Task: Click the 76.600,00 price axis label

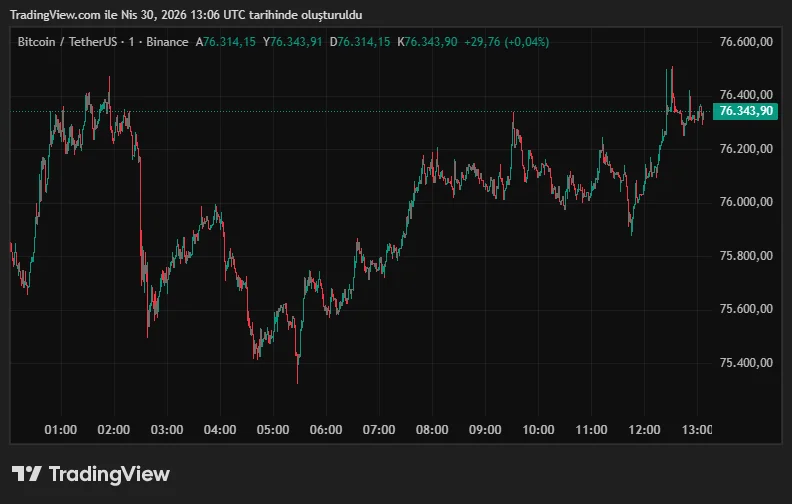Action: pos(746,41)
